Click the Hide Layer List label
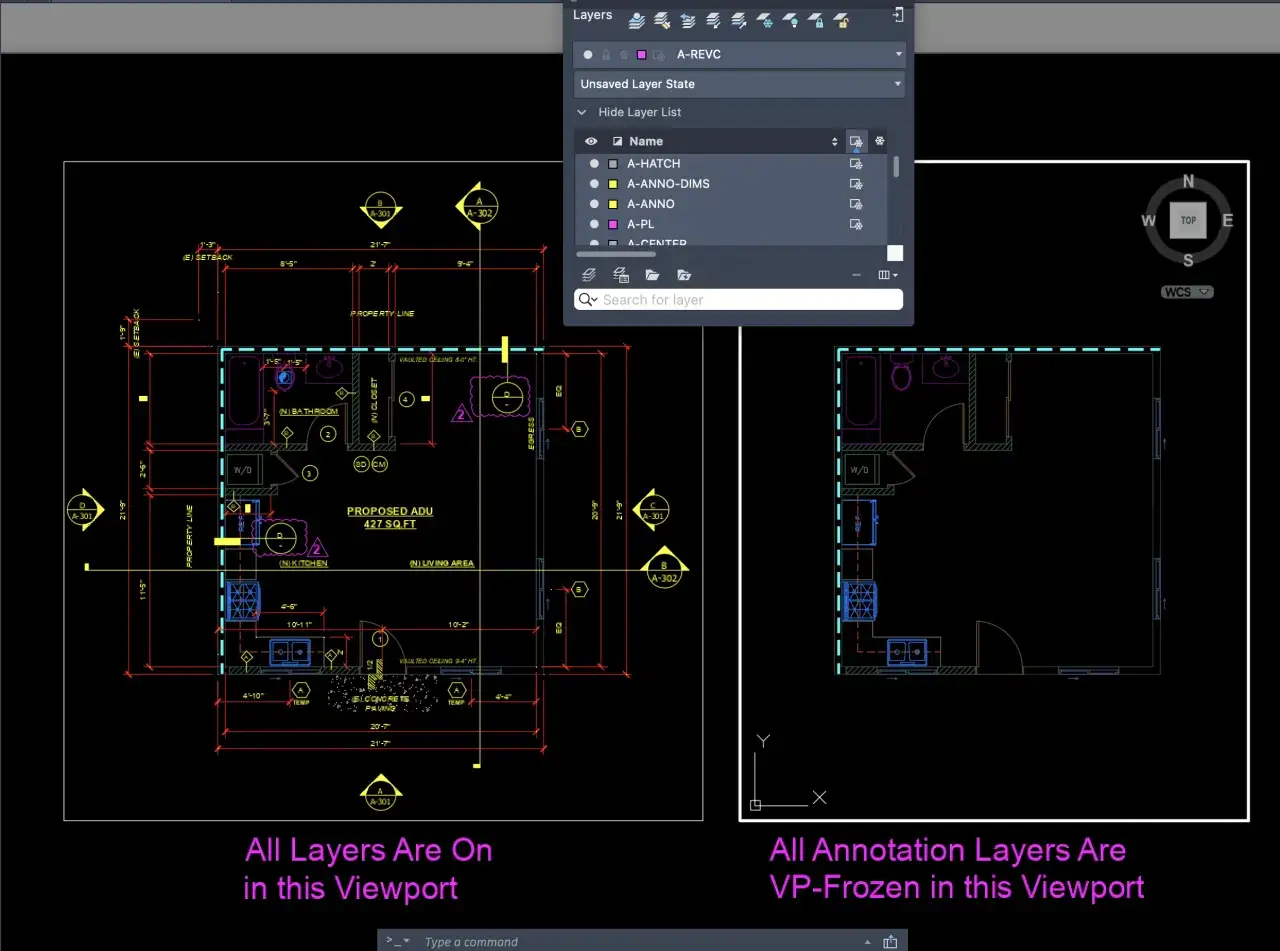 point(640,112)
